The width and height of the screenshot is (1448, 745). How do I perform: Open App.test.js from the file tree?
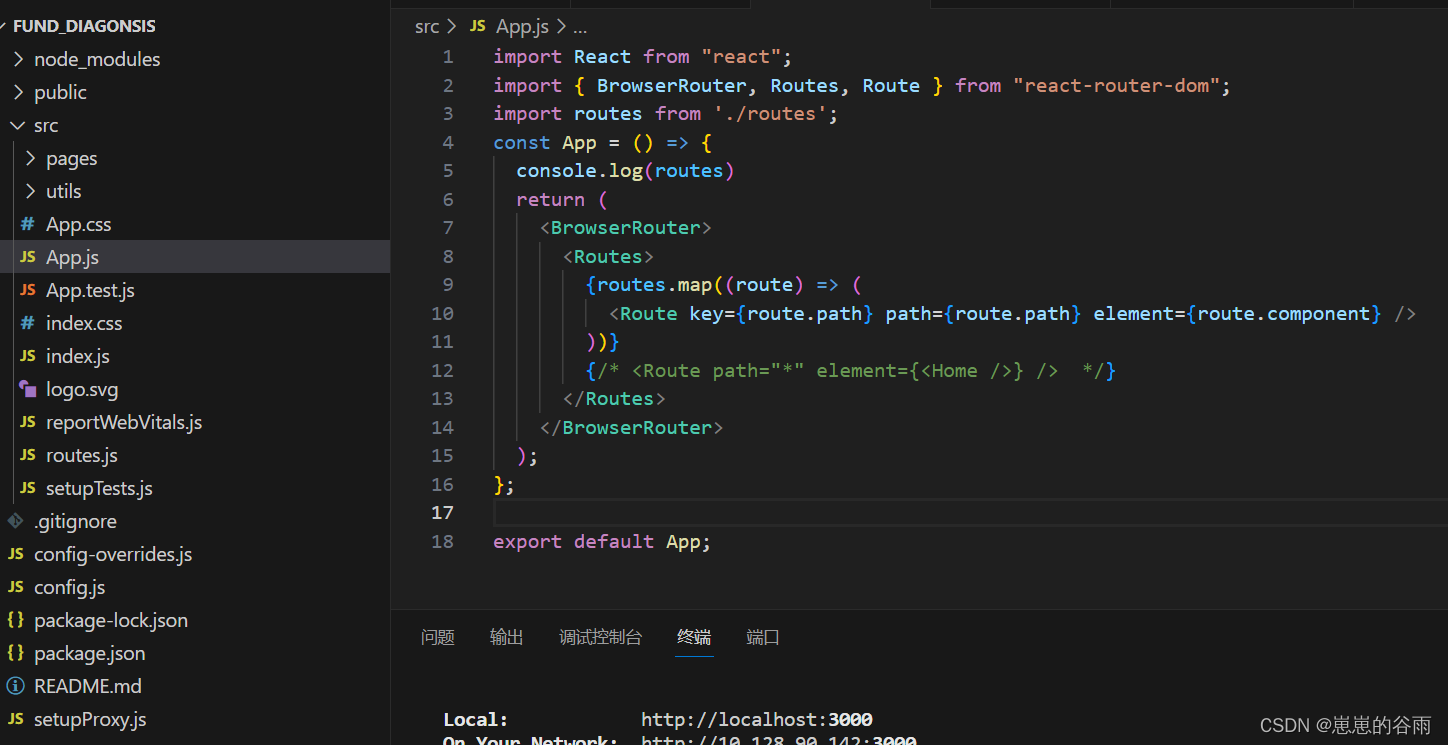[195, 290]
